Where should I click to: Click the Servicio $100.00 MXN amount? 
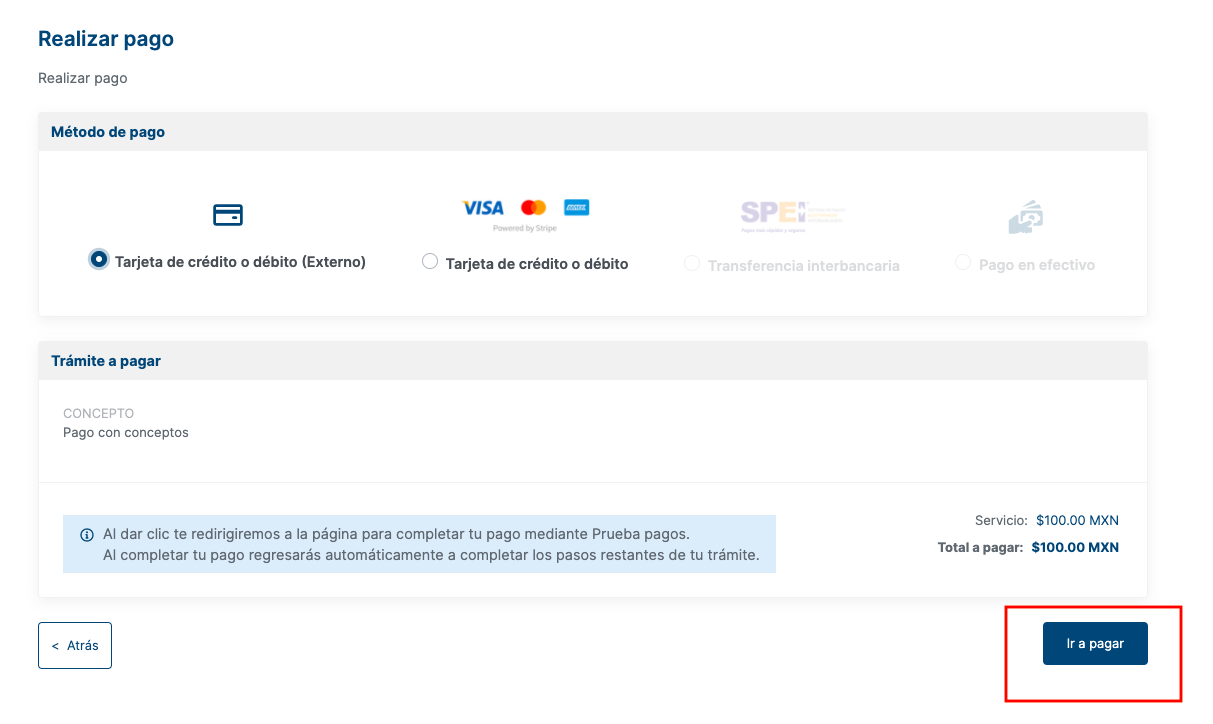(x=1077, y=521)
